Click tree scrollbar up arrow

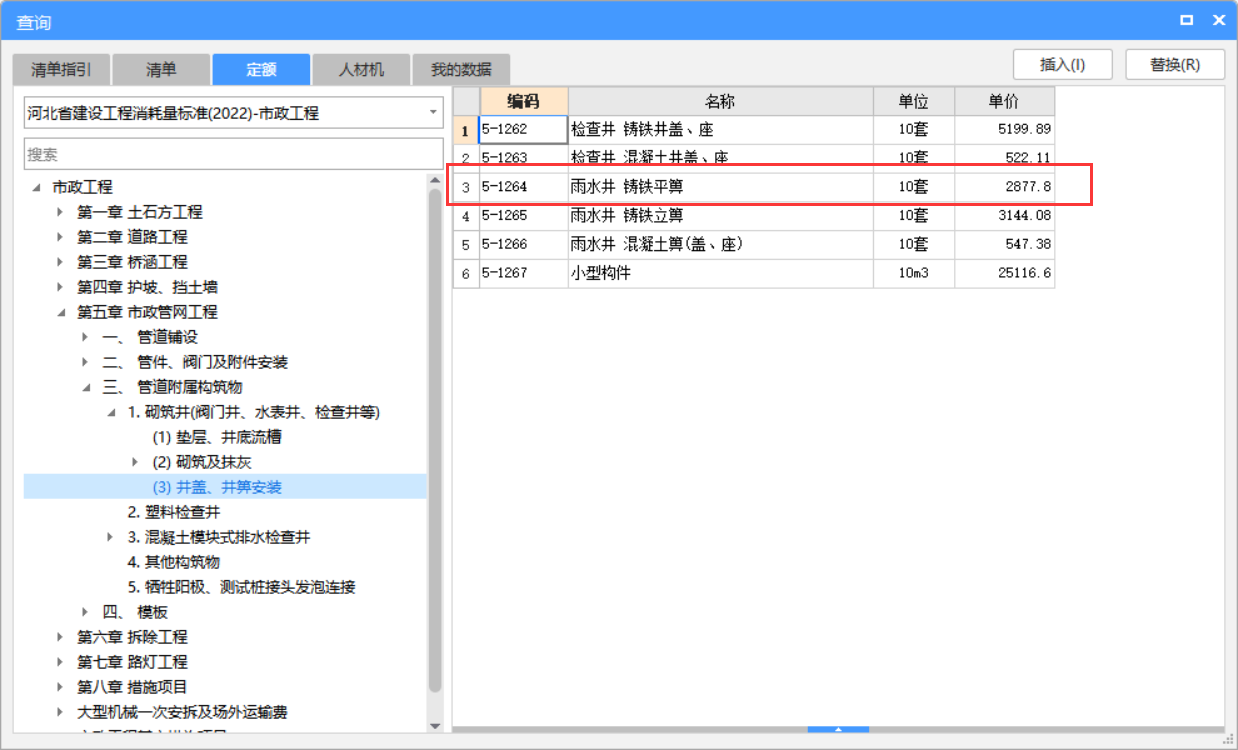(435, 181)
